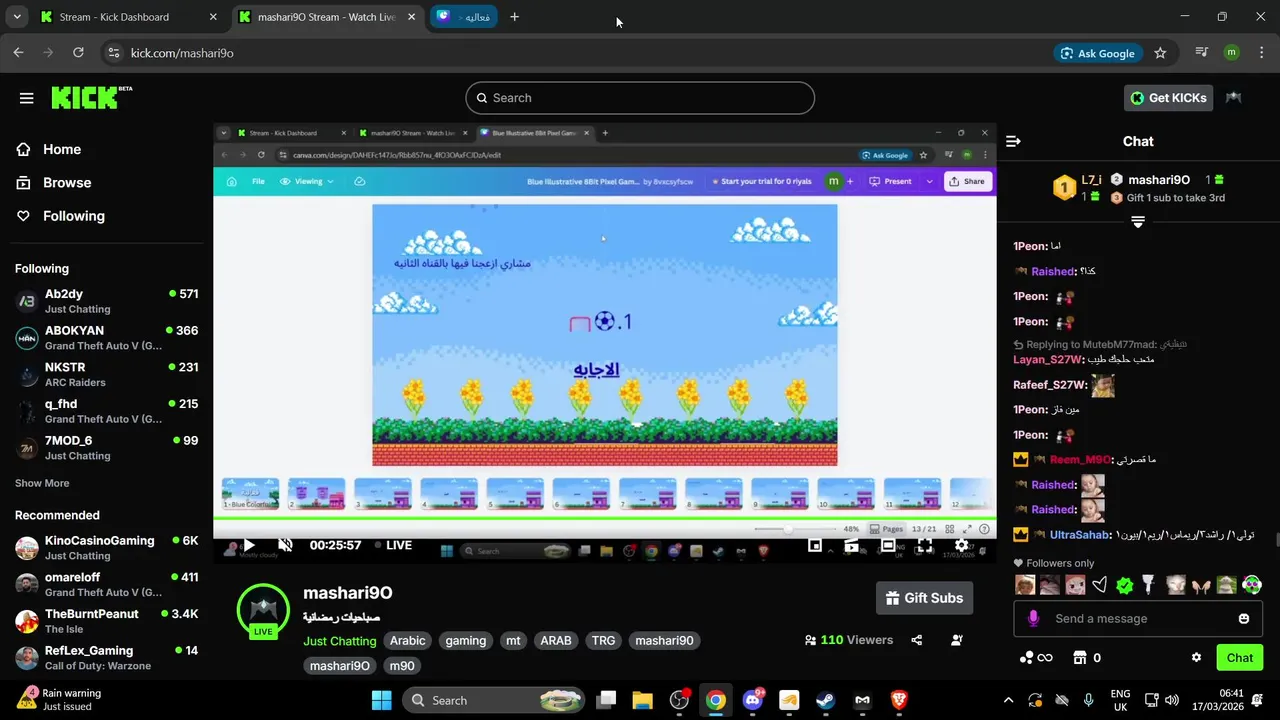Open 7MOD_6 channel in Following list
Viewport: 1280px width, 720px height.
click(x=106, y=447)
